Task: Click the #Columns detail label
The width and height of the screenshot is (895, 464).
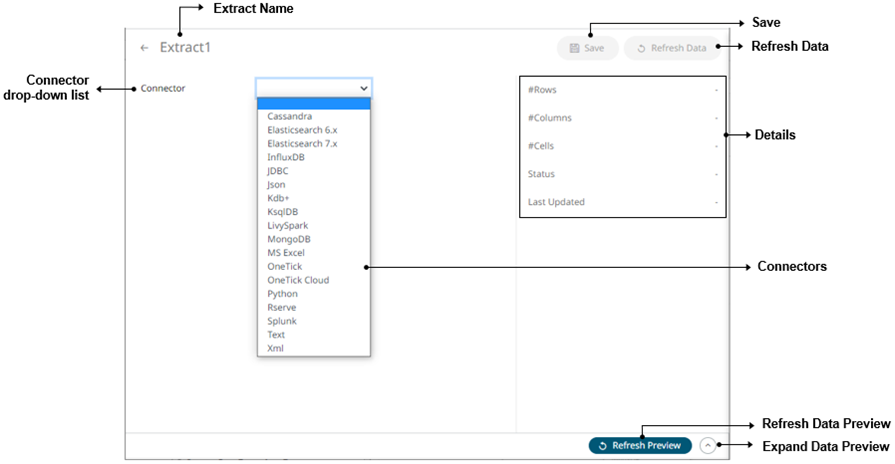Action: coord(549,118)
